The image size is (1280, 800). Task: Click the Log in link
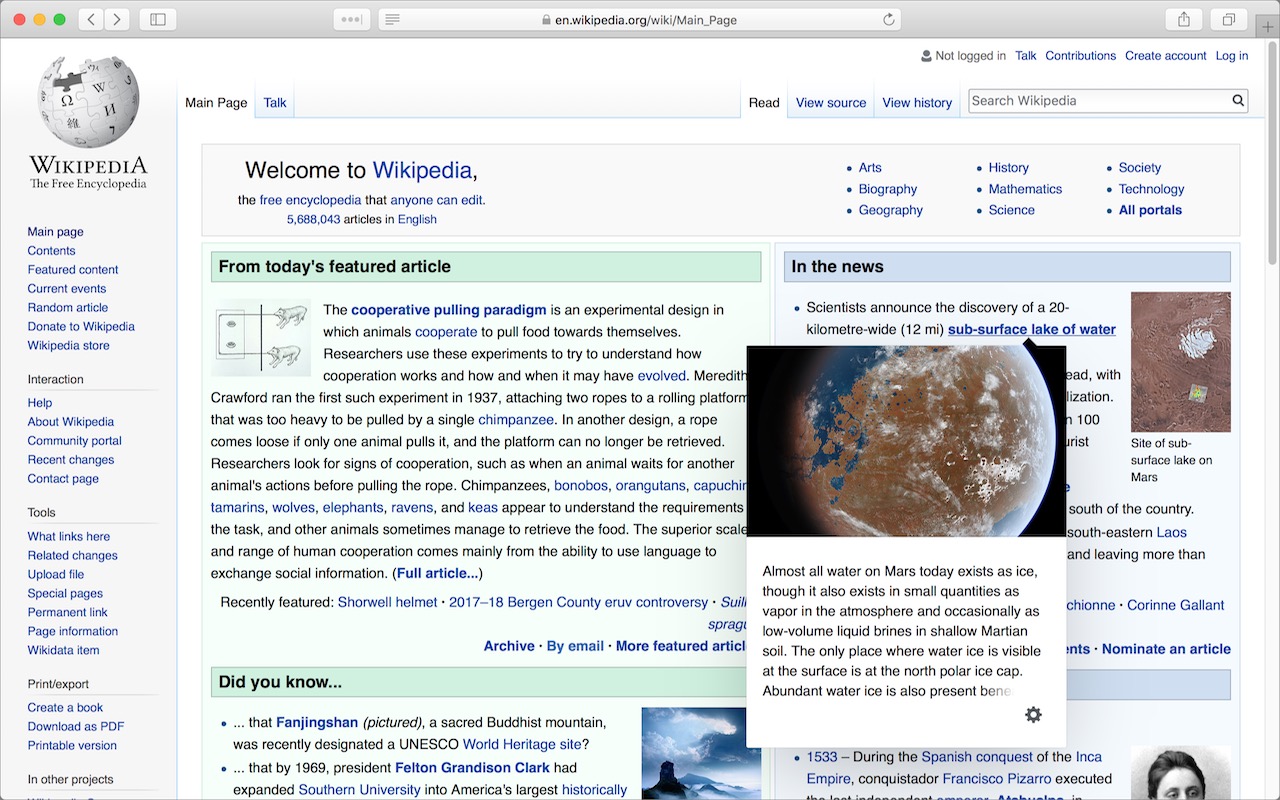[1232, 56]
